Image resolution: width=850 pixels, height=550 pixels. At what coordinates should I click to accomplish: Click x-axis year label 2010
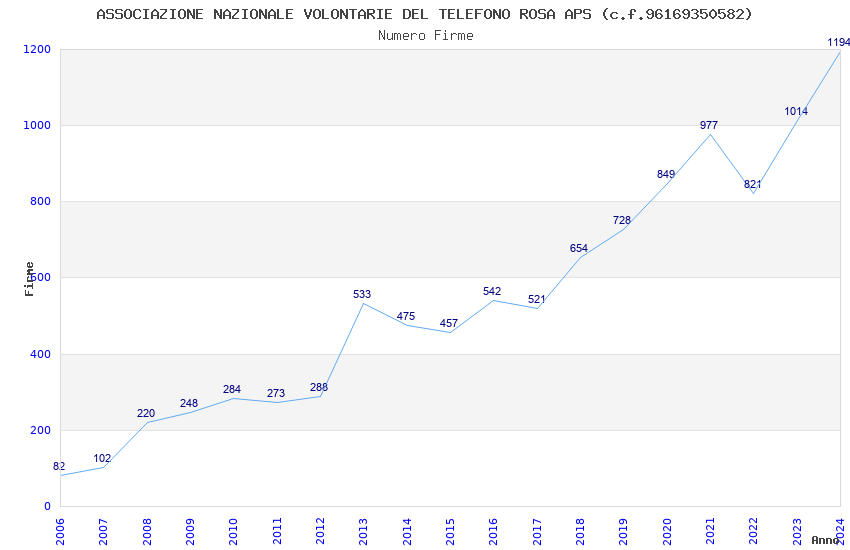coord(233,531)
